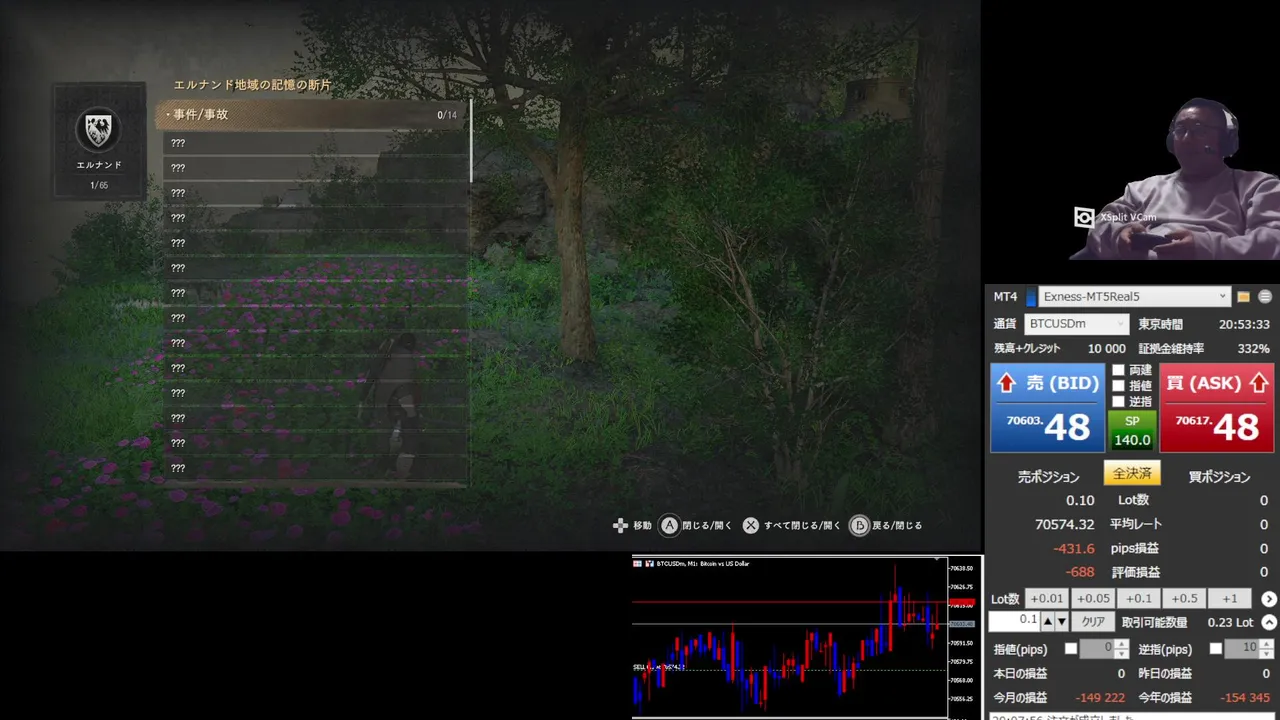Click the 0.23 Lot tradable quantity
This screenshot has height=720, width=1280.
pyautogui.click(x=1230, y=622)
